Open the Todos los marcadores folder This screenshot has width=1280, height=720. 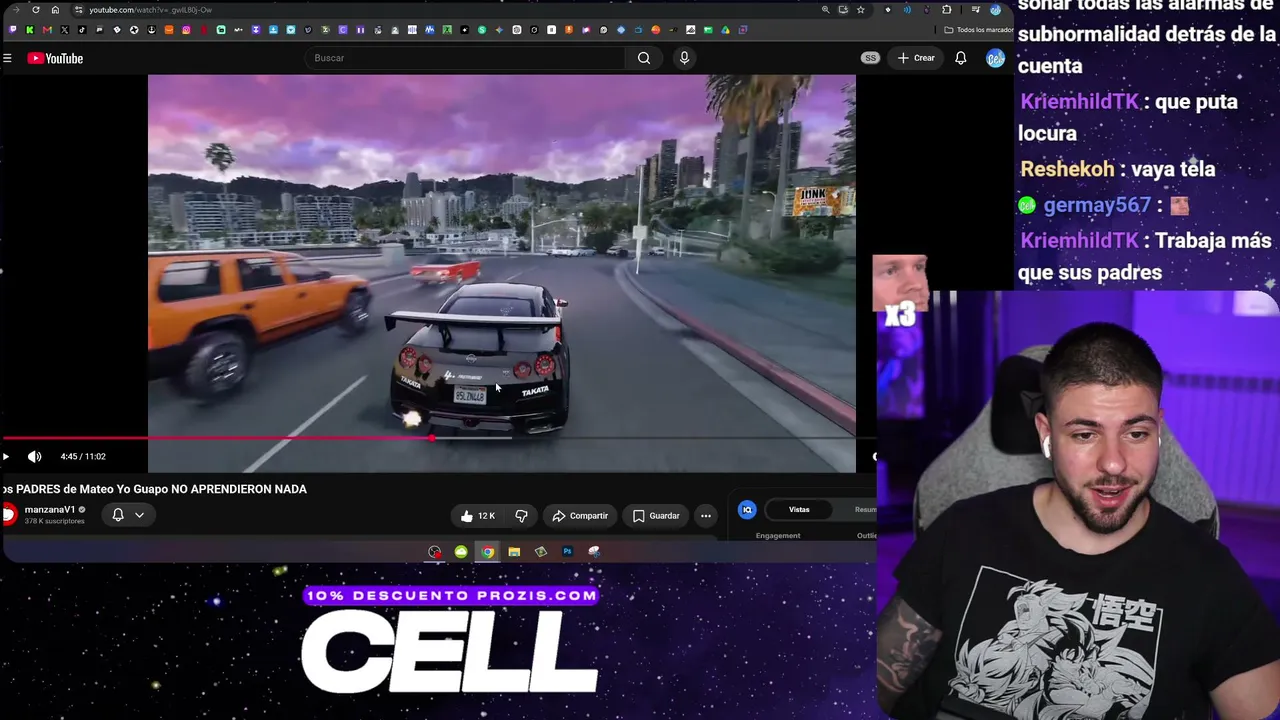point(979,30)
